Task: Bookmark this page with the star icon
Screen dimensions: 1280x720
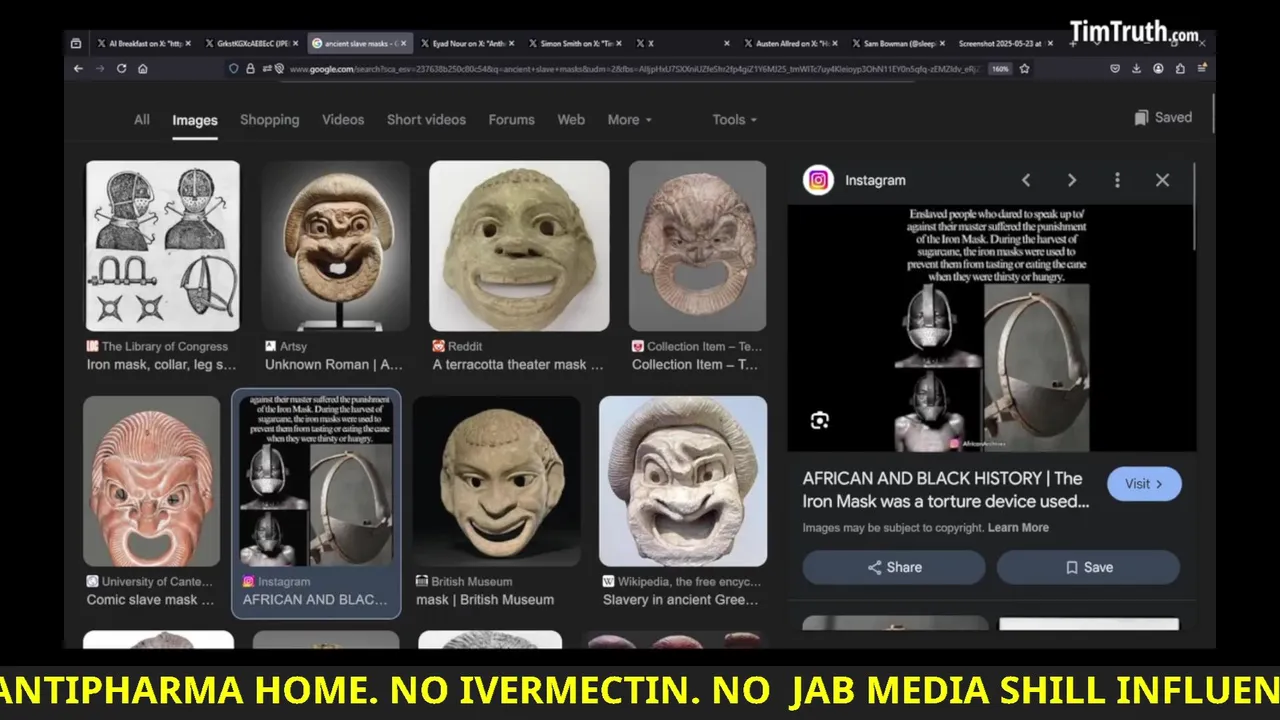Action: (x=1024, y=69)
